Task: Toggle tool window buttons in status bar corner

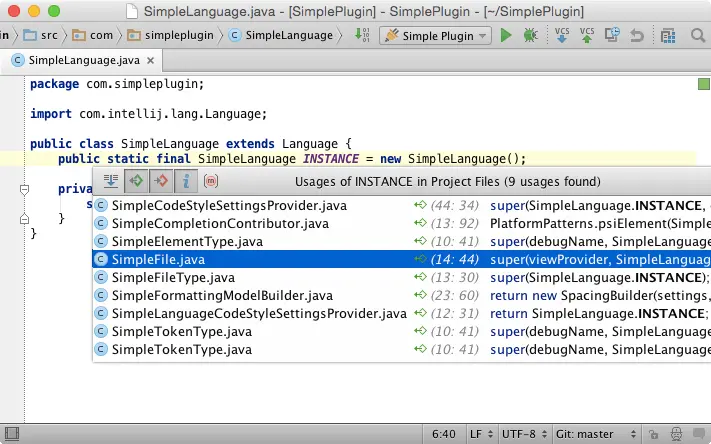Action: tap(12, 434)
